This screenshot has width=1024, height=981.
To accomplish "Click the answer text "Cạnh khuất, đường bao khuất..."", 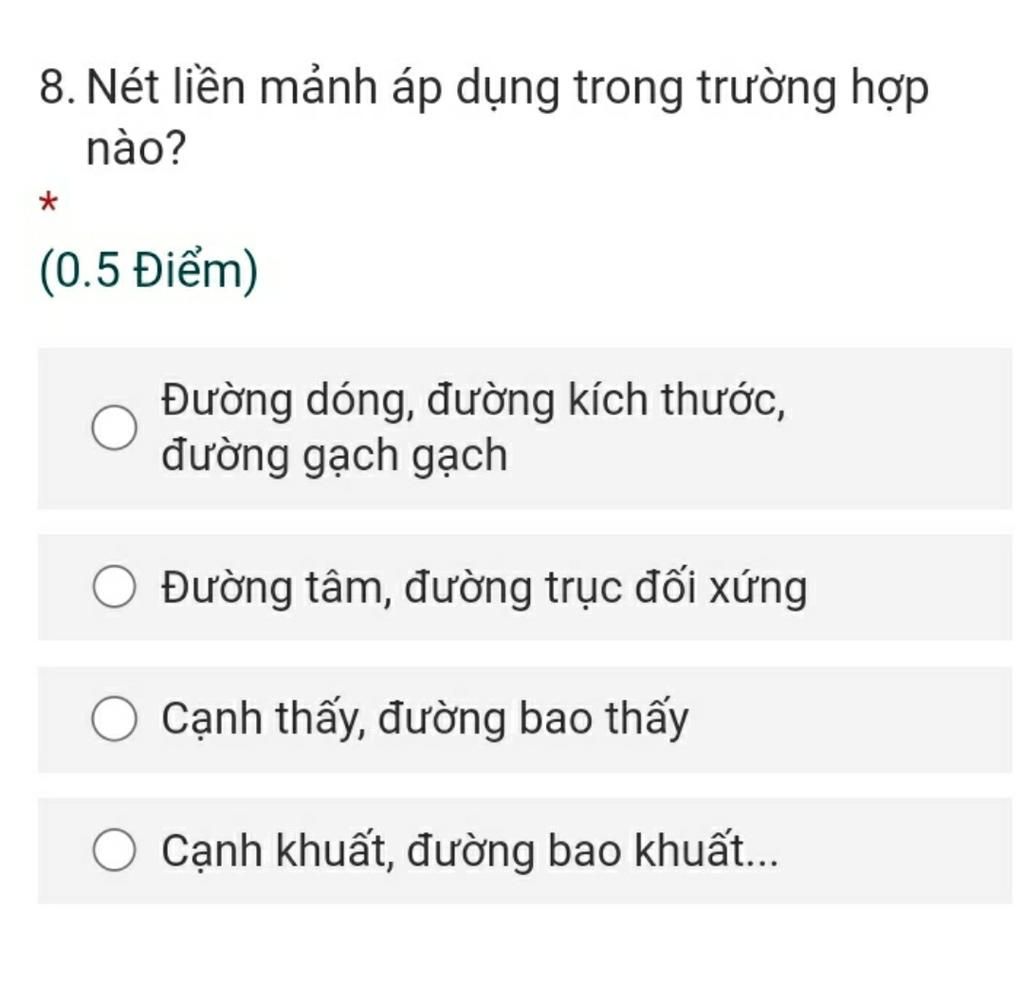I will tap(470, 850).
